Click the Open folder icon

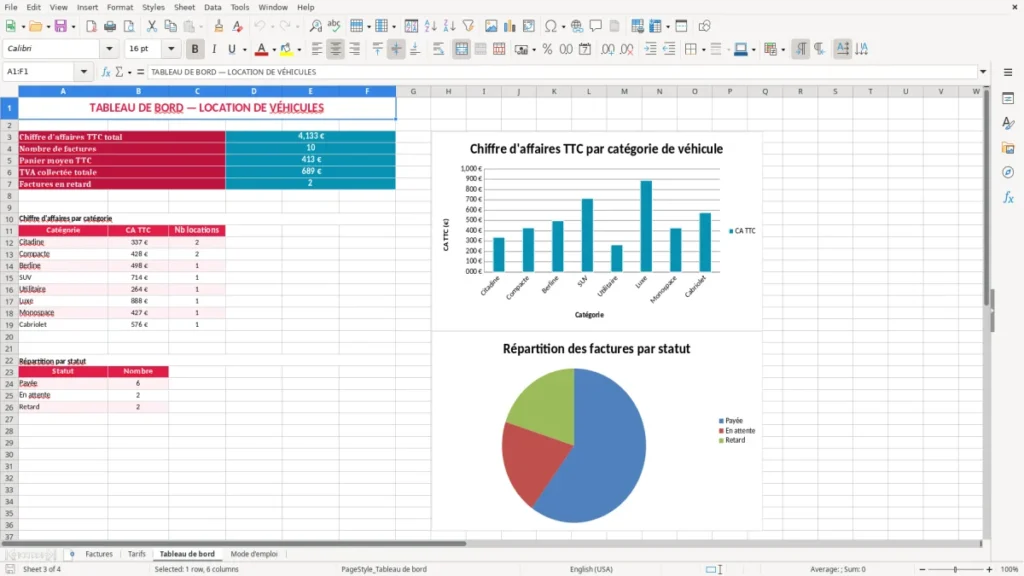coord(35,26)
